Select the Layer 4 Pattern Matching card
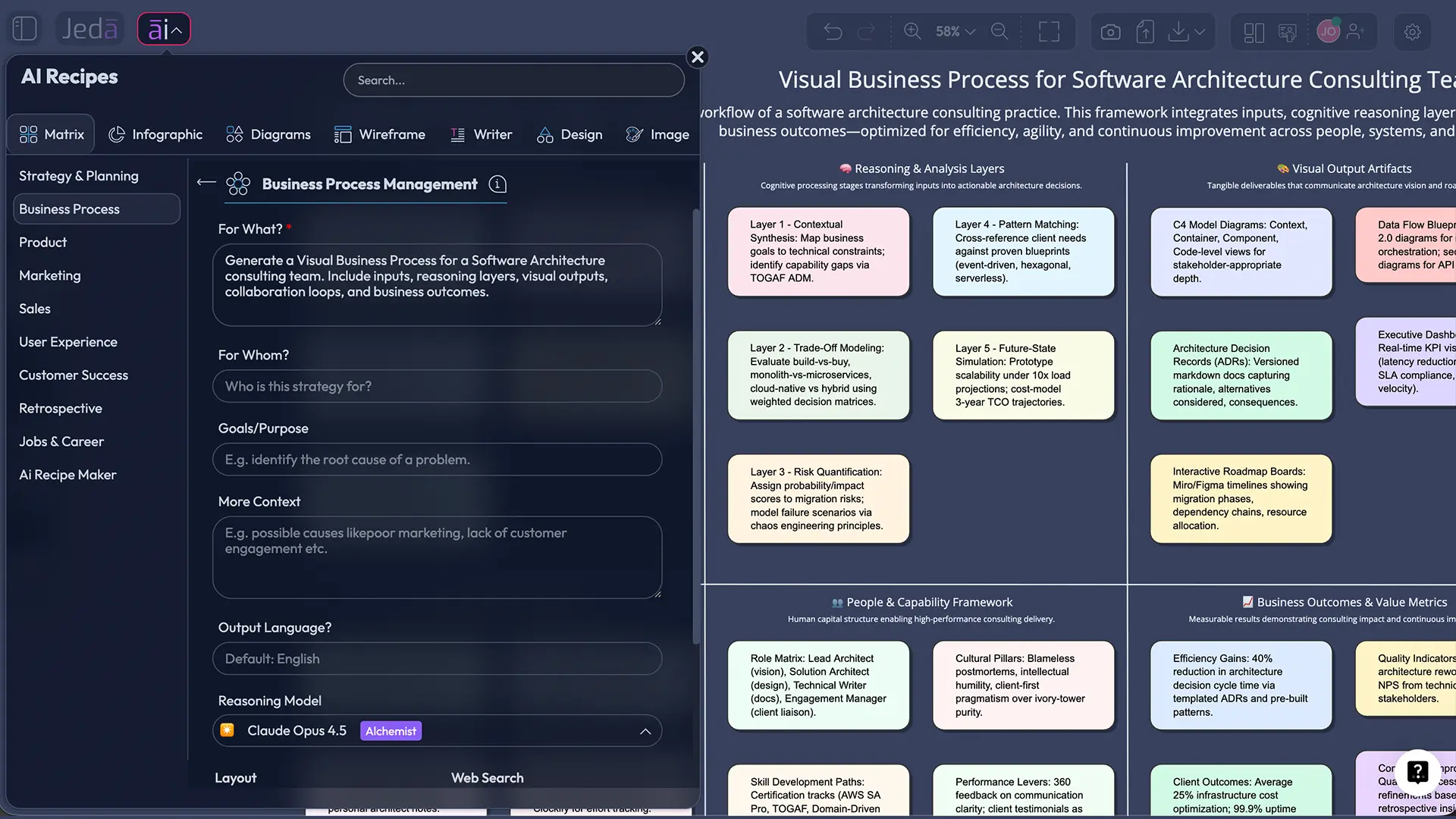 (1023, 252)
